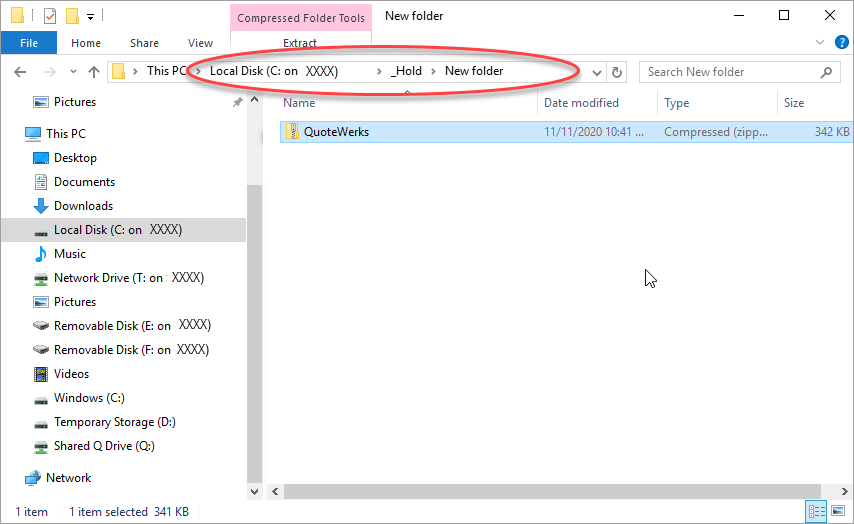Viewport: 854px width, 524px height.
Task: Switch to Details view icon in status bar
Action: 816,511
